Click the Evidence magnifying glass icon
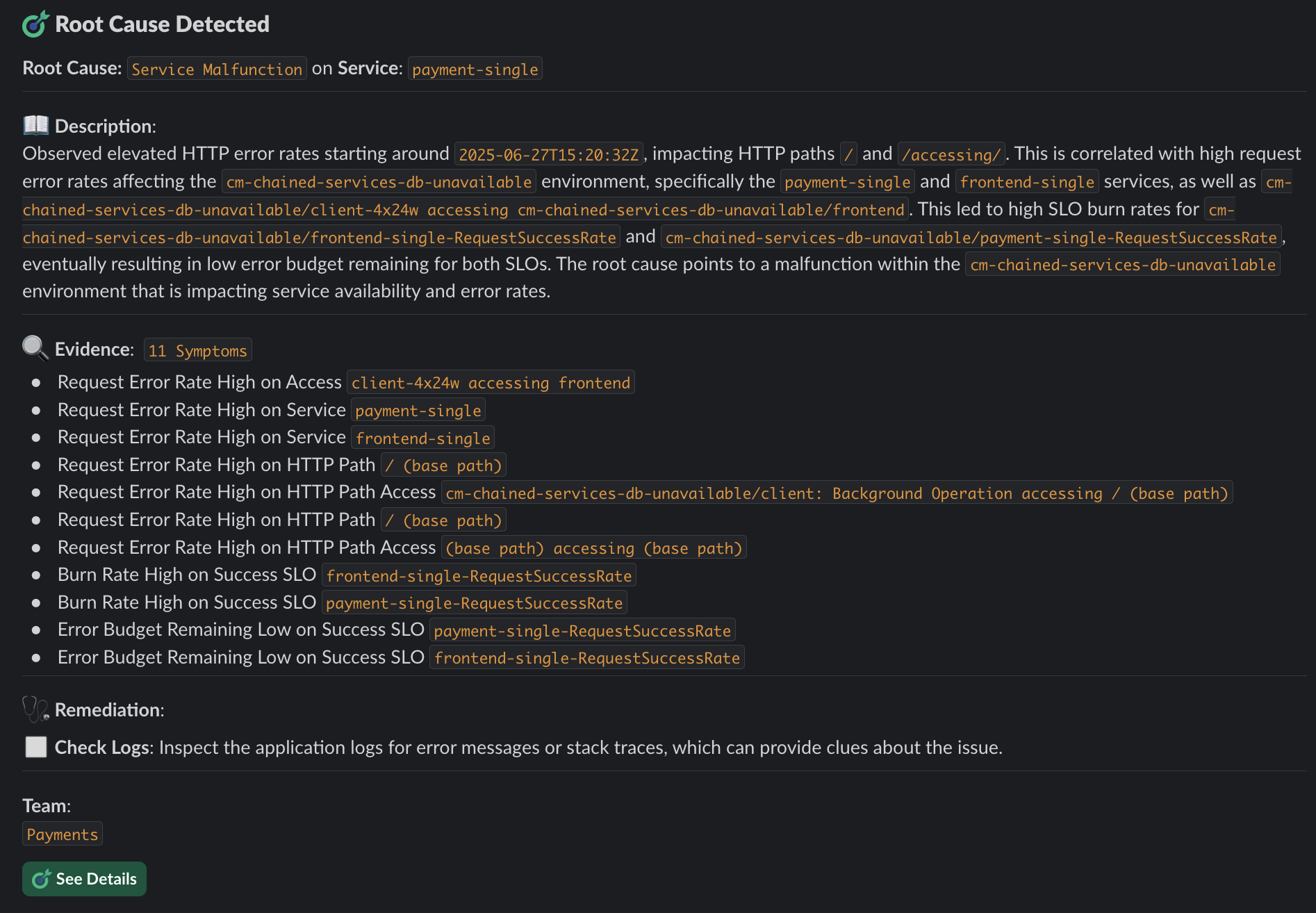Screen dimensions: 1316x913 (x=35, y=348)
